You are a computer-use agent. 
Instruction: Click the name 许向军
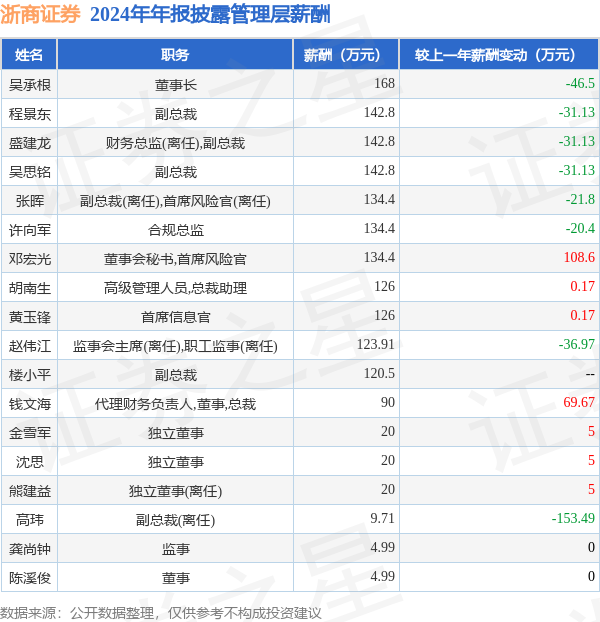(30, 230)
